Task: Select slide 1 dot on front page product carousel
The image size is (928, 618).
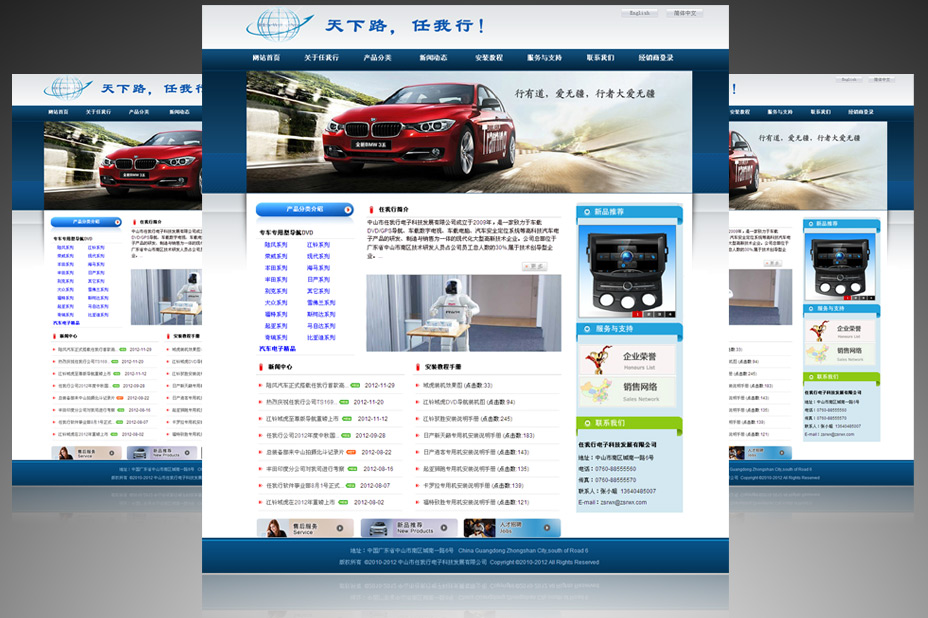Action: pos(638,314)
